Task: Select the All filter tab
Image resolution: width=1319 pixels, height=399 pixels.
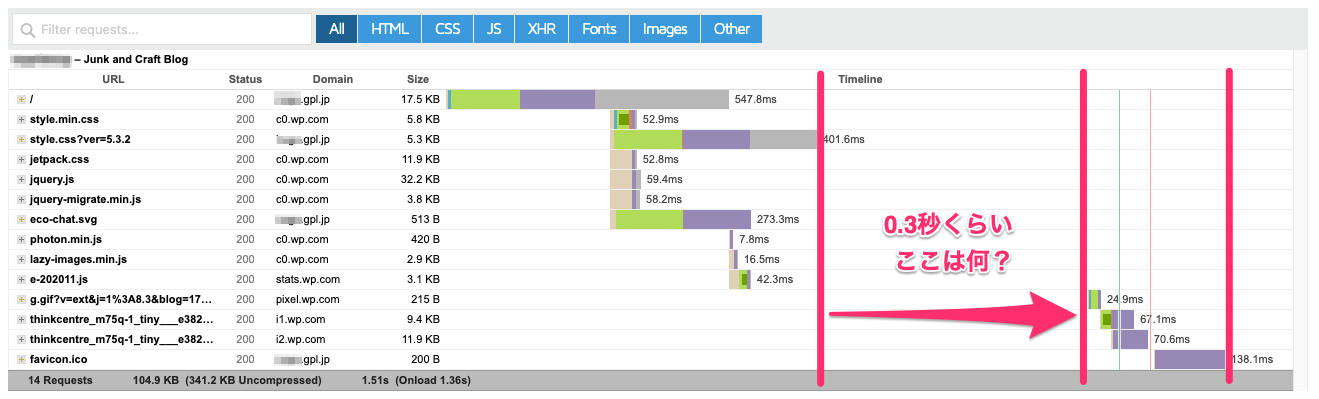Action: click(336, 29)
